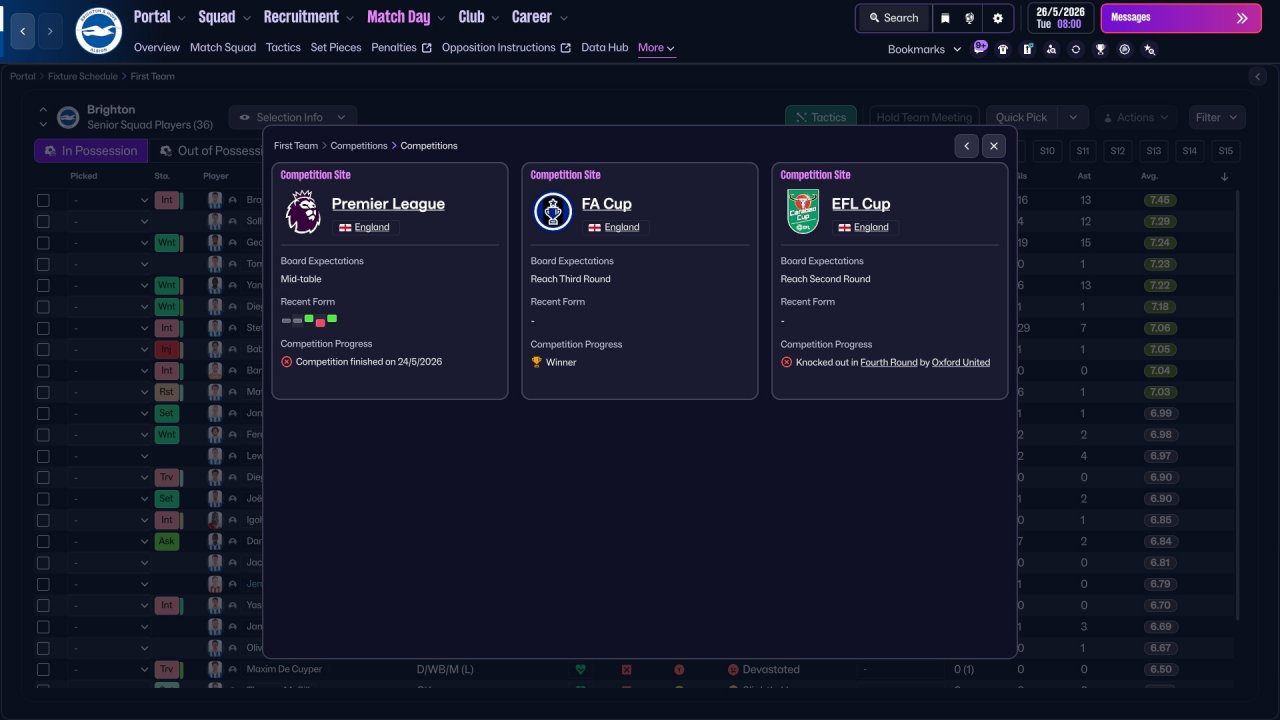1280x720 pixels.
Task: Tick the checkbox in the 7.45 rating row
Action: [x=43, y=200]
